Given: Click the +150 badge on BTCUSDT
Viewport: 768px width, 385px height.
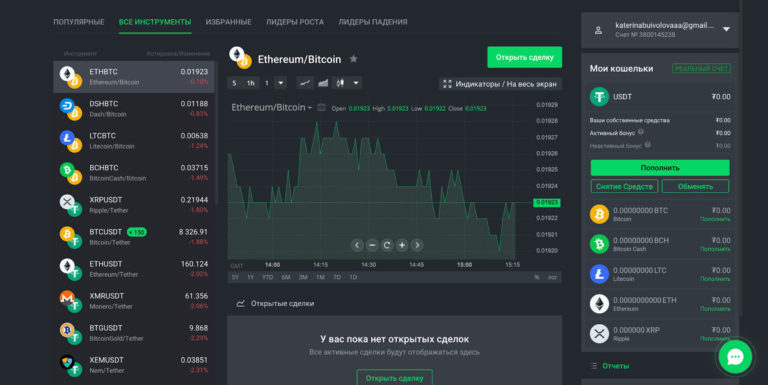Looking at the screenshot, I should click(137, 232).
